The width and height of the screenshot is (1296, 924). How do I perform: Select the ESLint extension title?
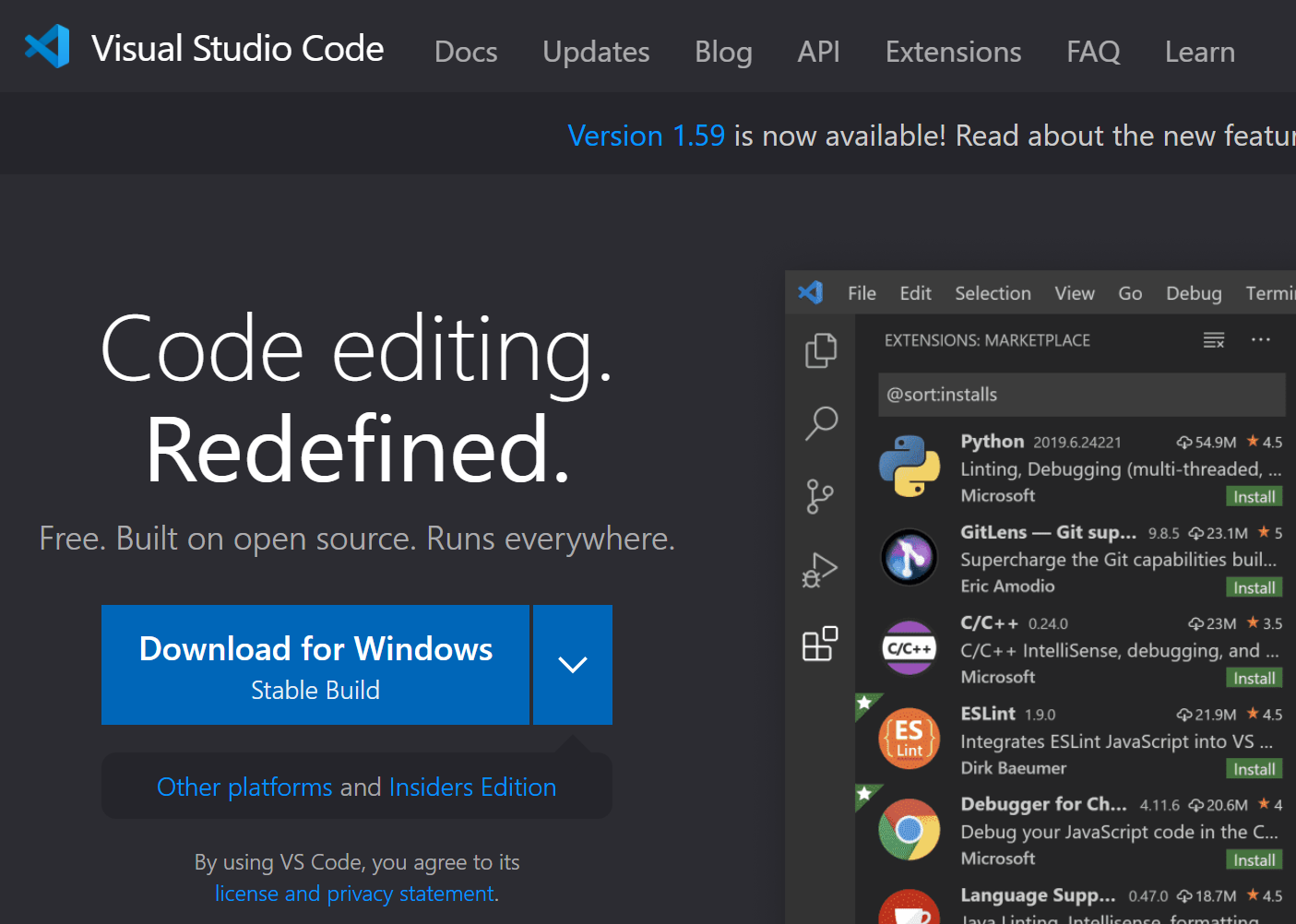coord(987,714)
